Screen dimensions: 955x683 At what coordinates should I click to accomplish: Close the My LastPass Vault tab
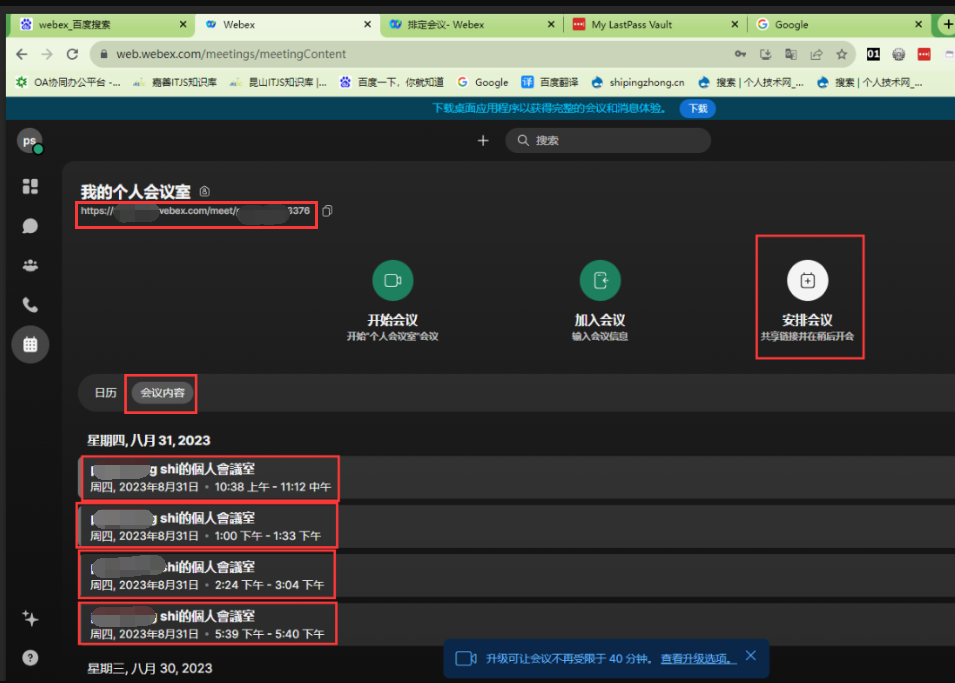735,24
